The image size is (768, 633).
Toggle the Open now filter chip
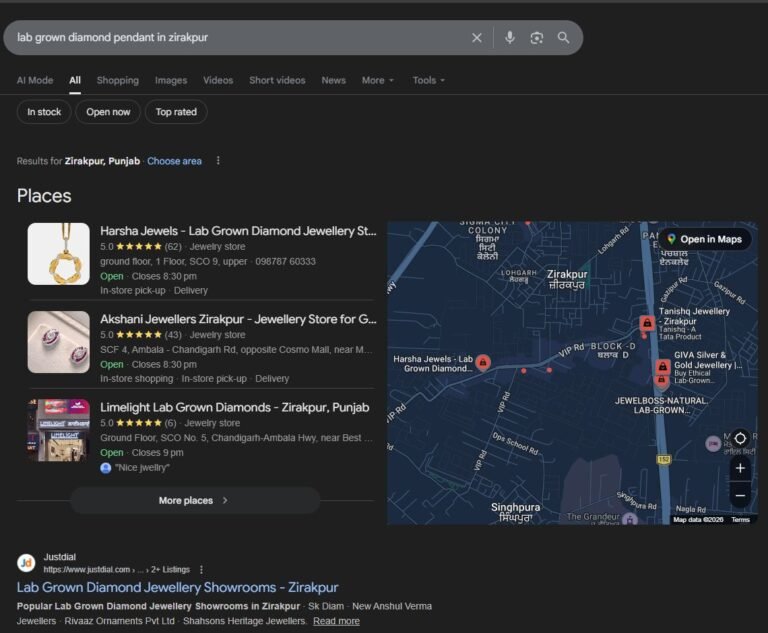pos(108,112)
